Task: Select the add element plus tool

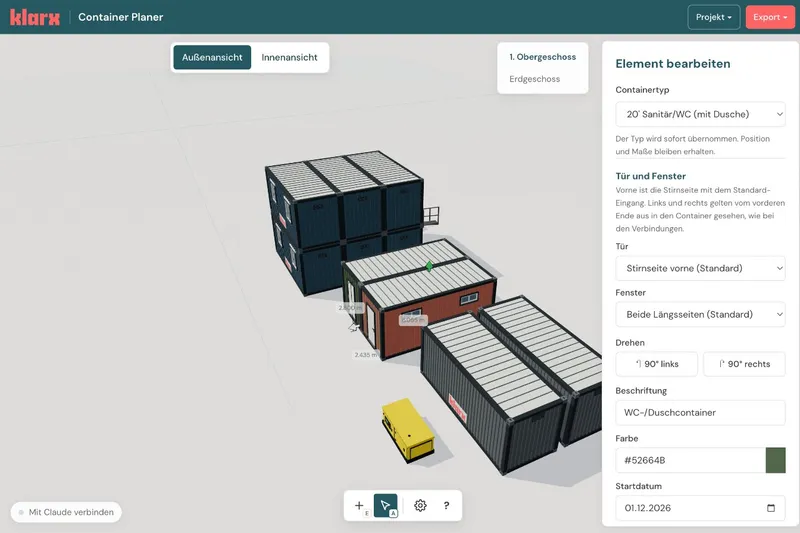Action: click(359, 505)
